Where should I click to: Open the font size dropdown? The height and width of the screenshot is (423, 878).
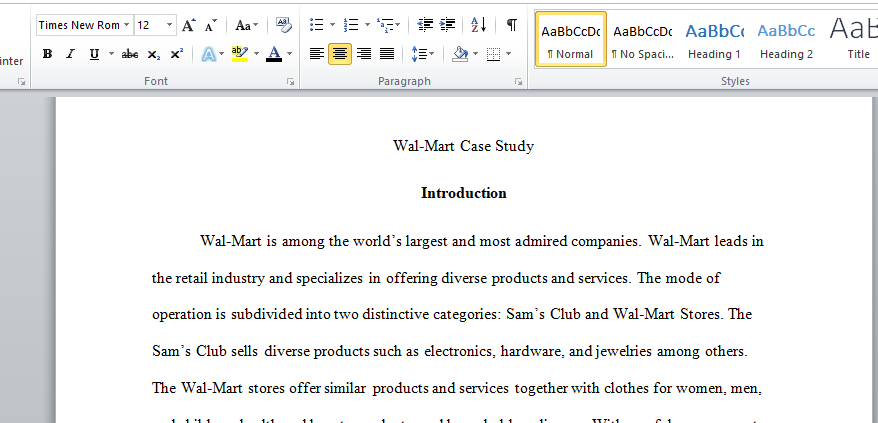click(169, 25)
